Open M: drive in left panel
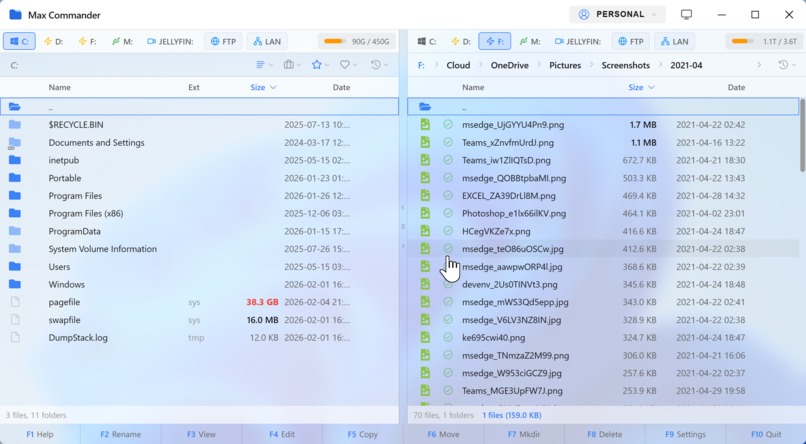This screenshot has height=444, width=806. click(x=122, y=41)
